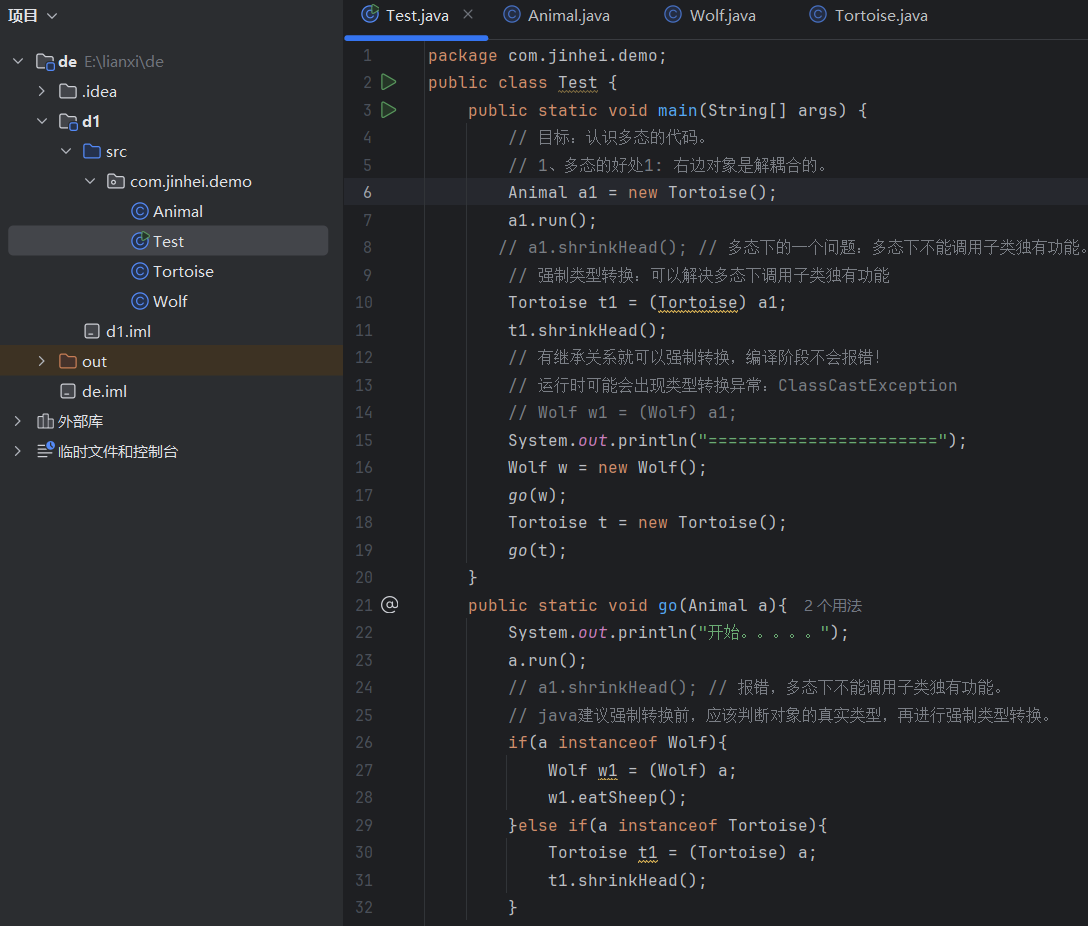
Task: Click the com.jinhei.demo package icon
Action: pos(116,181)
